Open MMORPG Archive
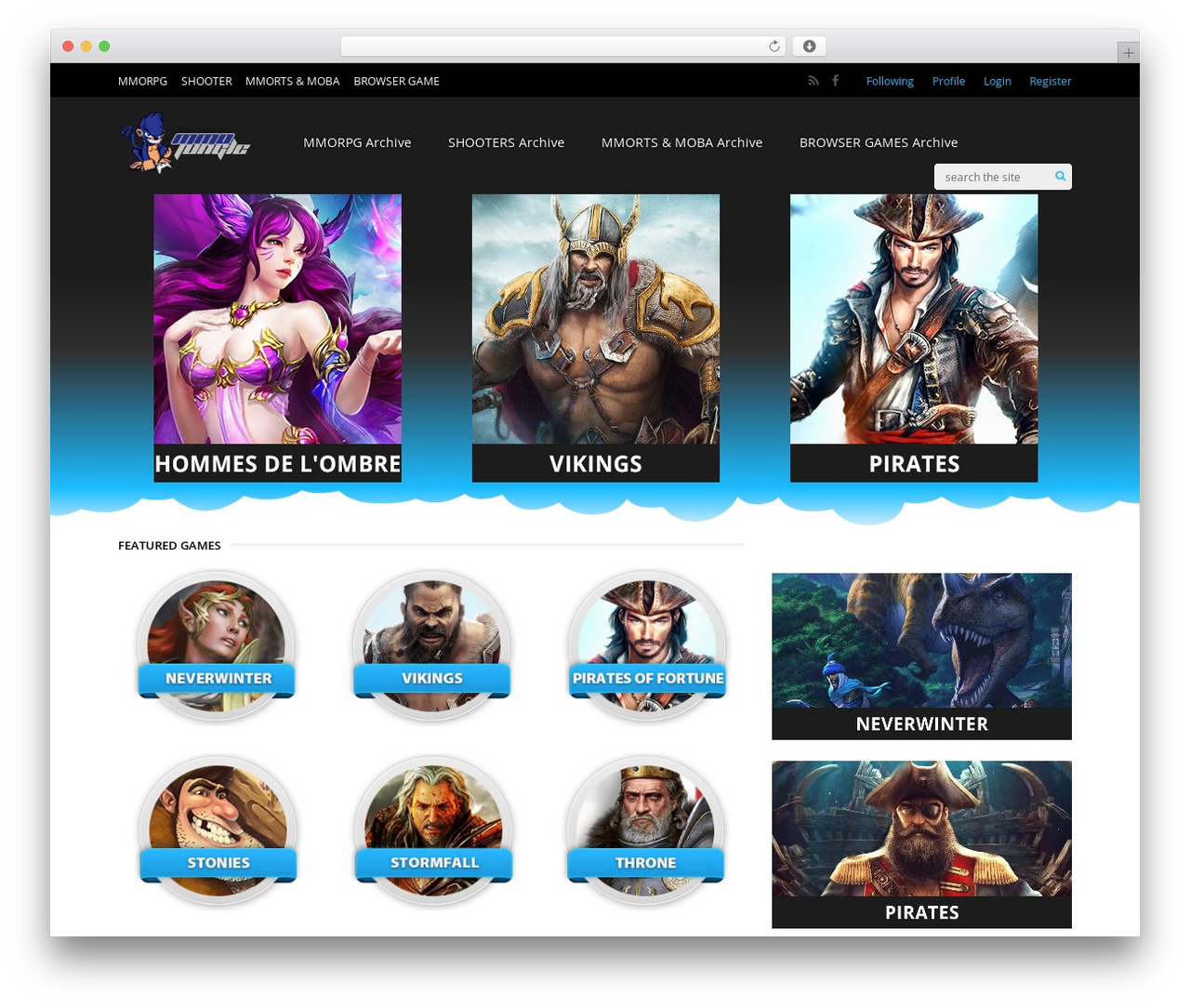Image resolution: width=1190 pixels, height=1008 pixels. pyautogui.click(x=357, y=142)
